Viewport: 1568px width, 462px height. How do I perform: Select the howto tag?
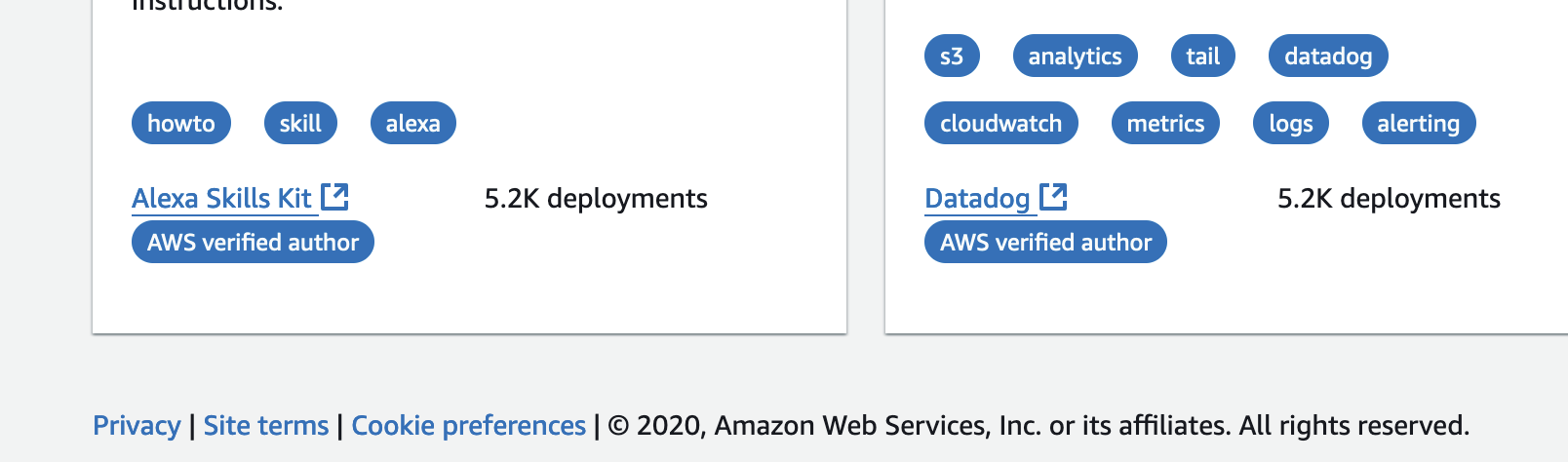[x=181, y=123]
